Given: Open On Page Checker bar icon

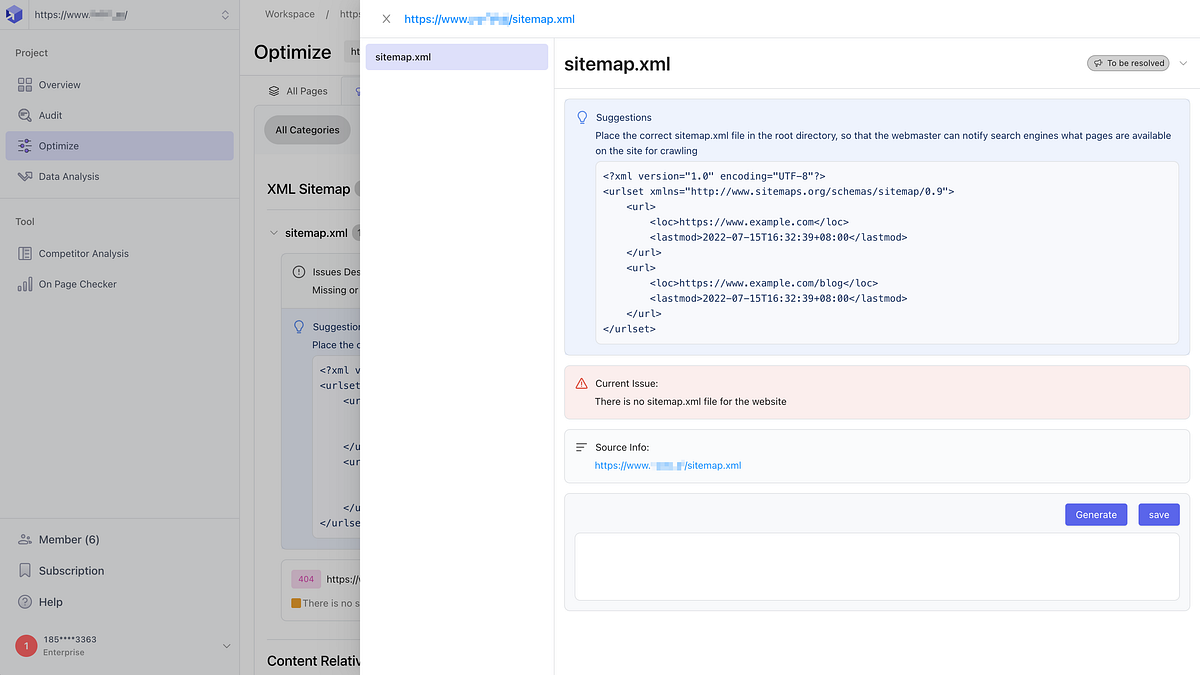Looking at the screenshot, I should pos(25,284).
